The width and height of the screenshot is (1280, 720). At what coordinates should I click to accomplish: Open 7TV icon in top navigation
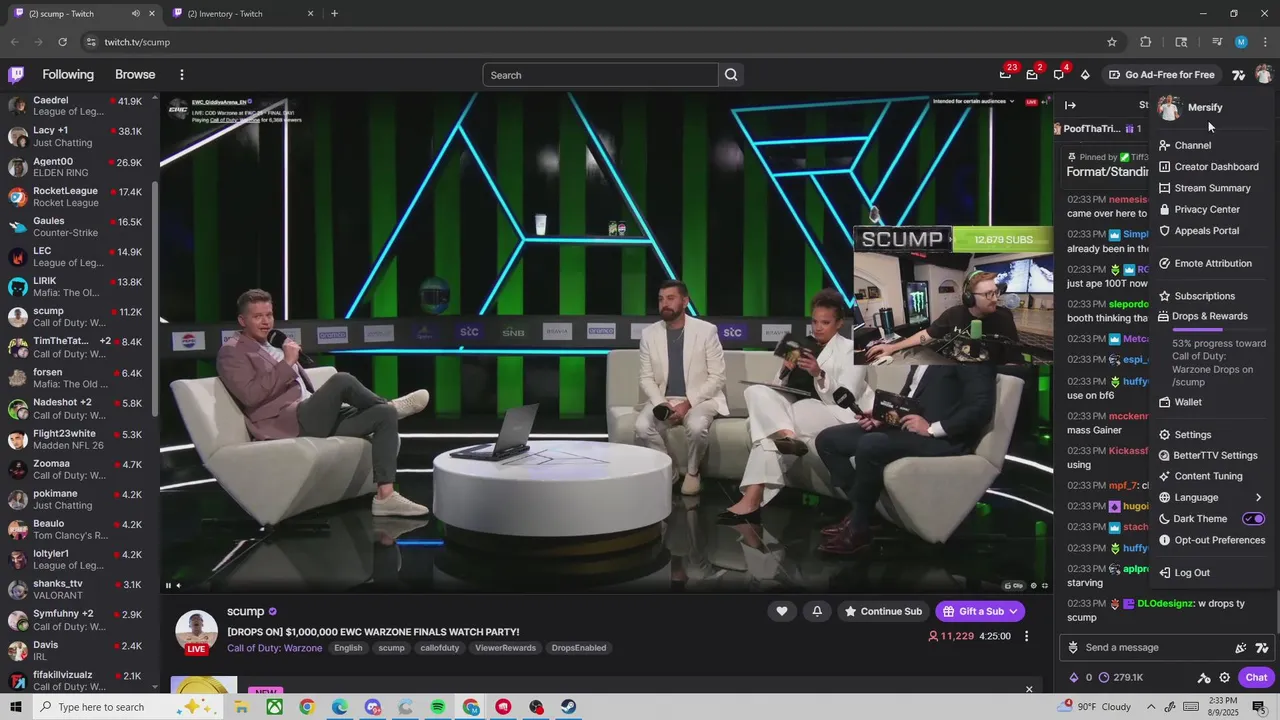1238,75
